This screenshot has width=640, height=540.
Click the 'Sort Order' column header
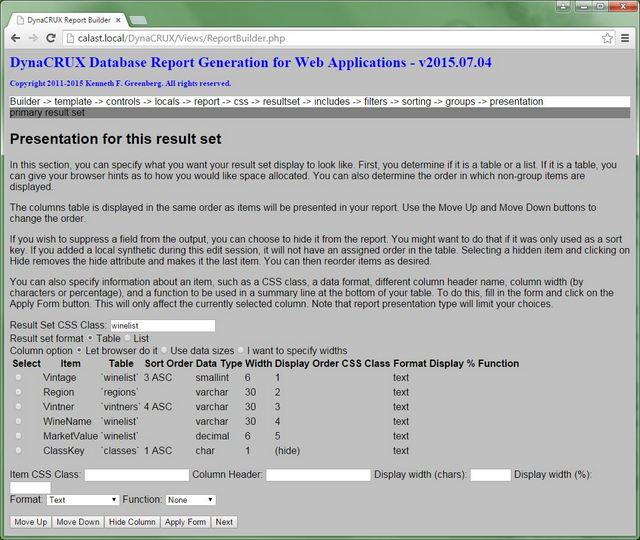click(169, 363)
